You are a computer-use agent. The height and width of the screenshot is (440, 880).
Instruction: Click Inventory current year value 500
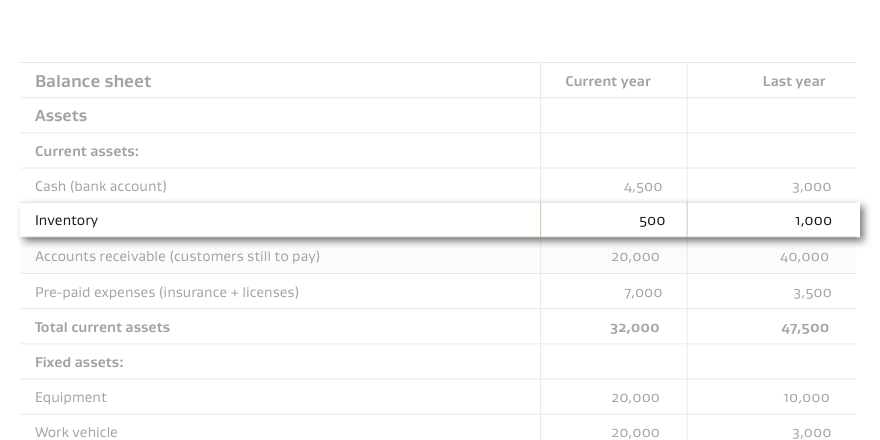[x=651, y=221]
